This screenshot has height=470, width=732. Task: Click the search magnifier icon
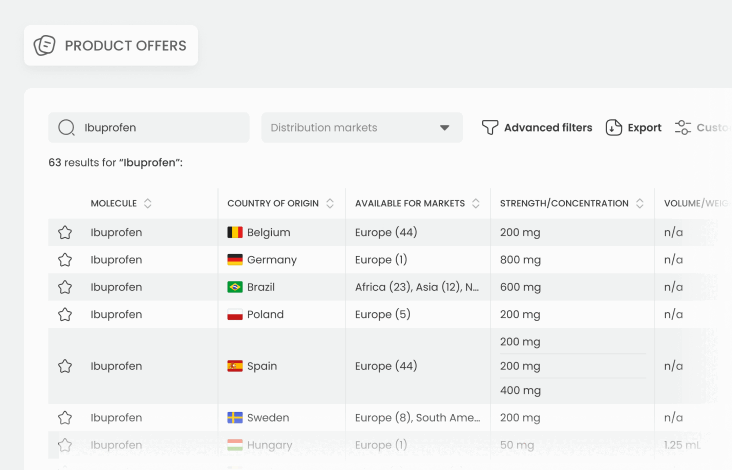pyautogui.click(x=67, y=128)
